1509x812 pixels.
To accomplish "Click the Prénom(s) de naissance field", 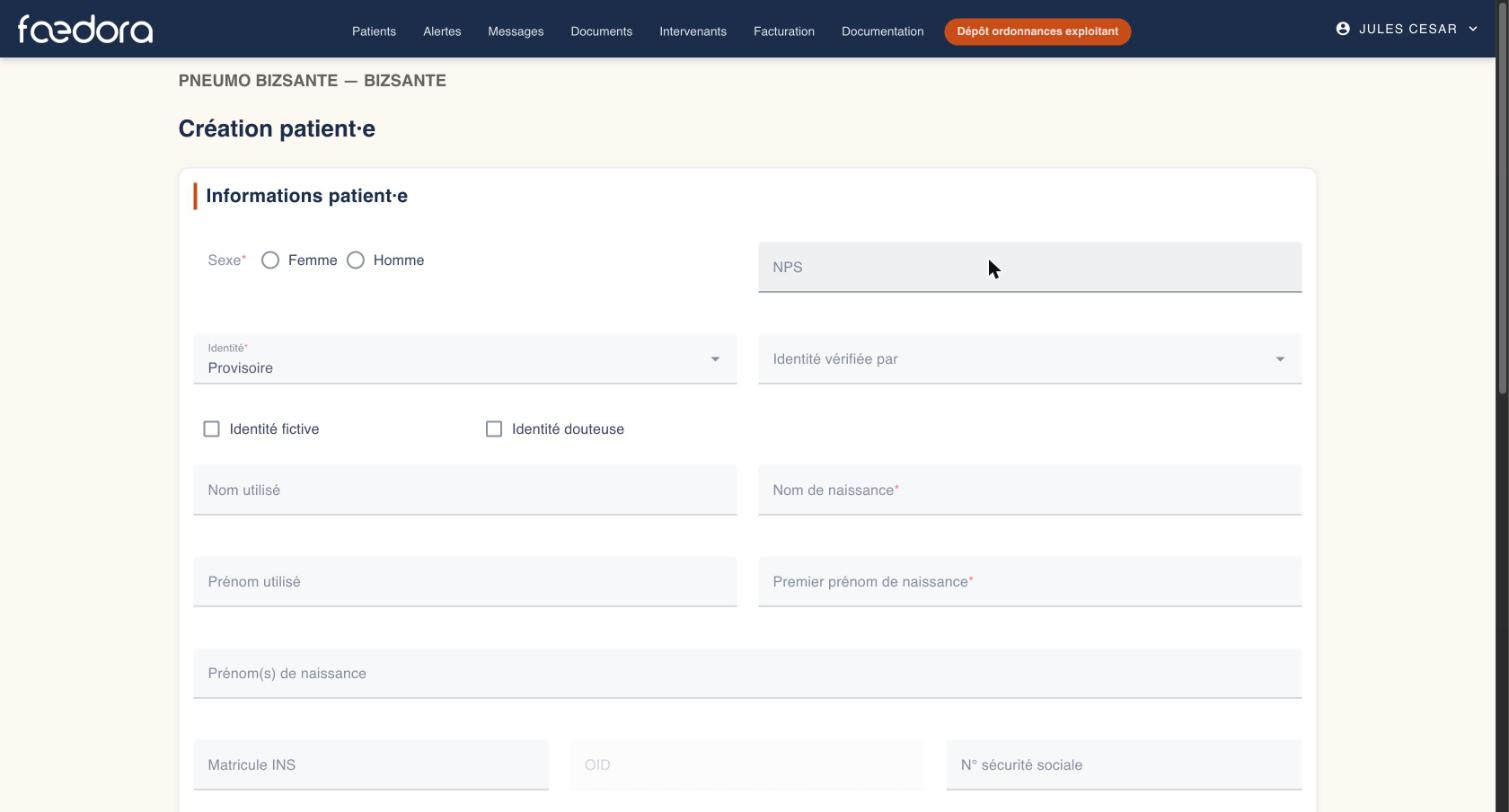I will [x=748, y=674].
